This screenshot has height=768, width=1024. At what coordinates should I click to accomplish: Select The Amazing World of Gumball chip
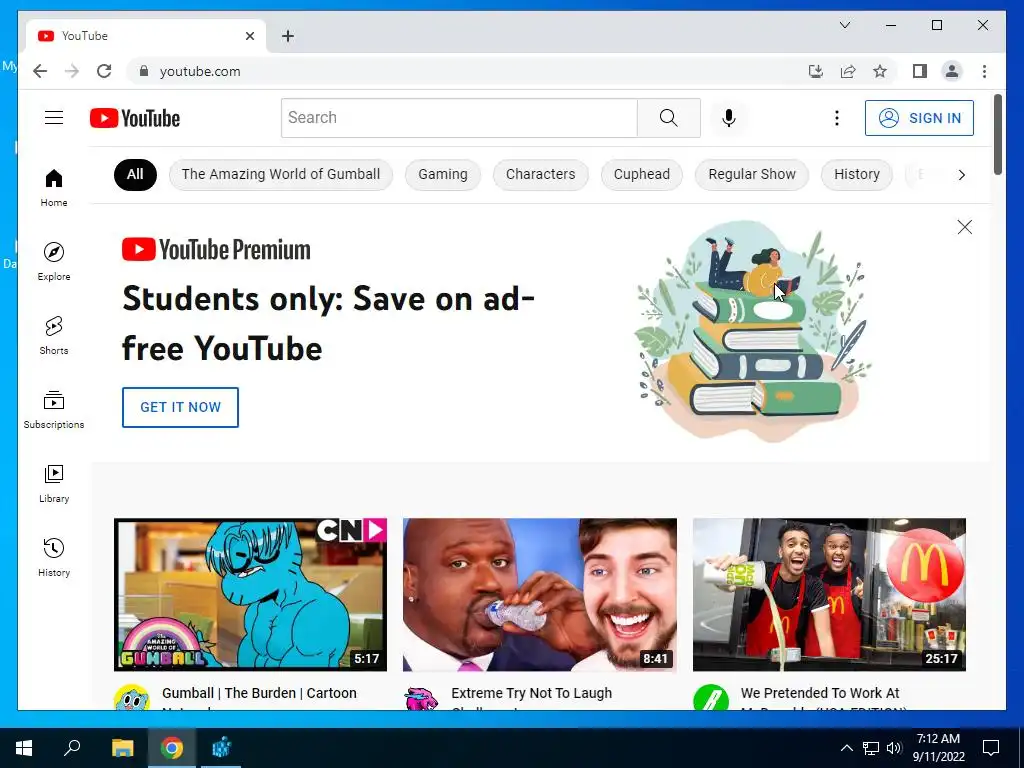coord(281,174)
